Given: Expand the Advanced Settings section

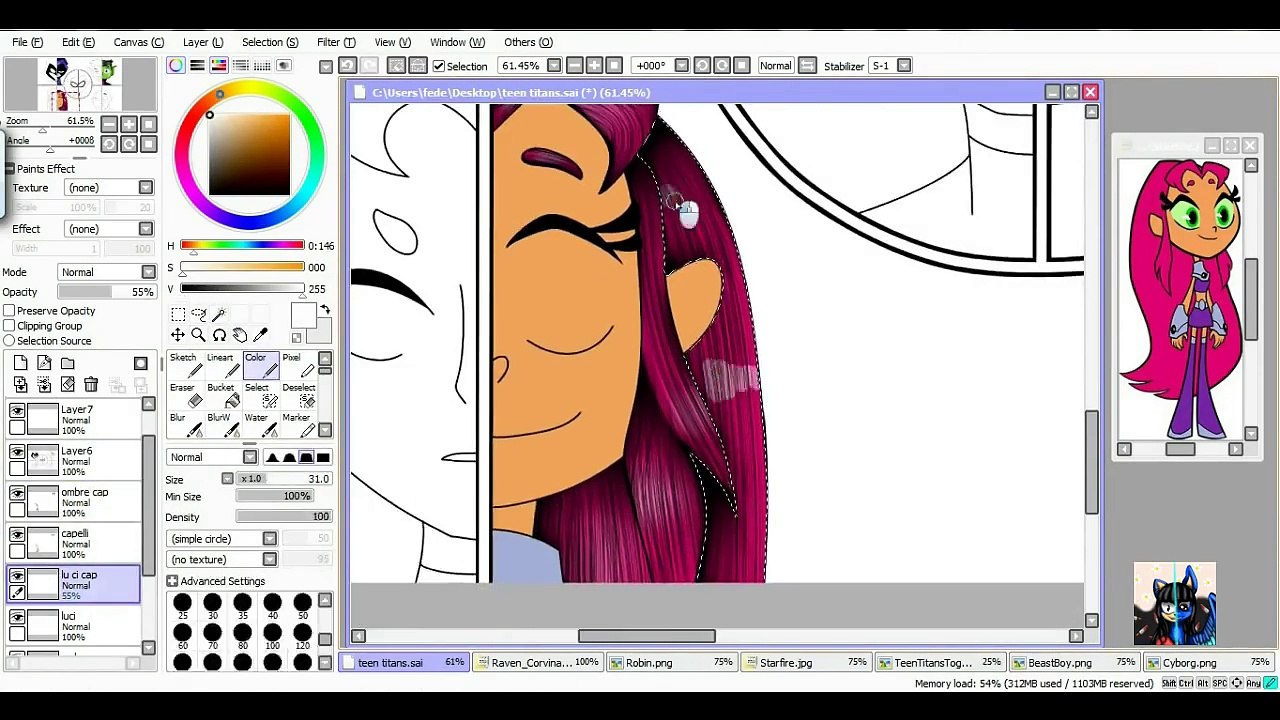Looking at the screenshot, I should 172,581.
